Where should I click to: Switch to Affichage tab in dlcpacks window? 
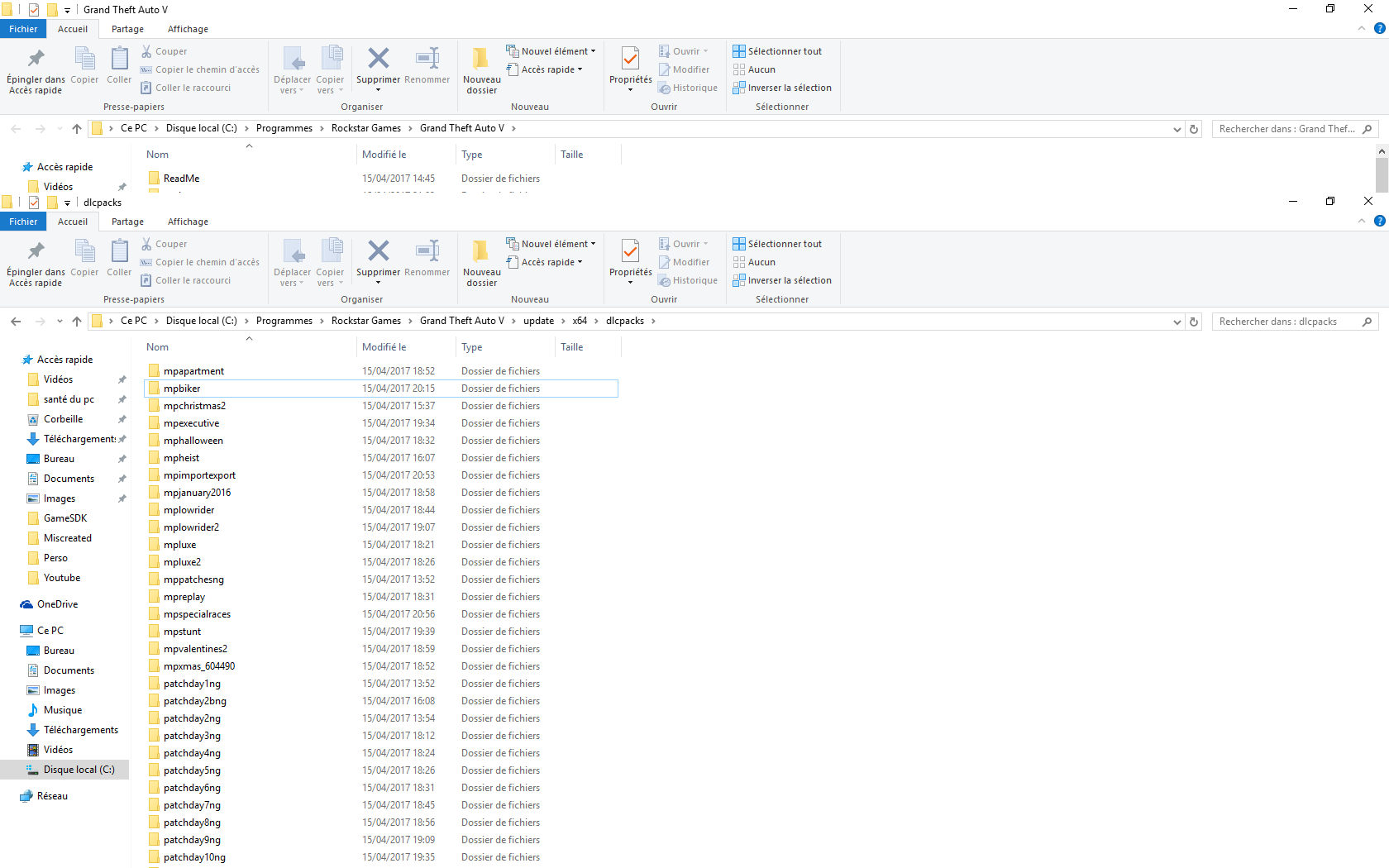[x=188, y=222]
